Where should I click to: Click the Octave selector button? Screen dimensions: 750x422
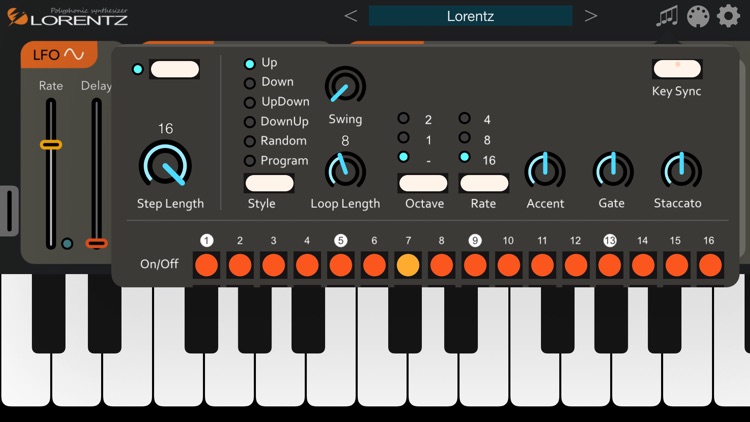click(x=423, y=183)
